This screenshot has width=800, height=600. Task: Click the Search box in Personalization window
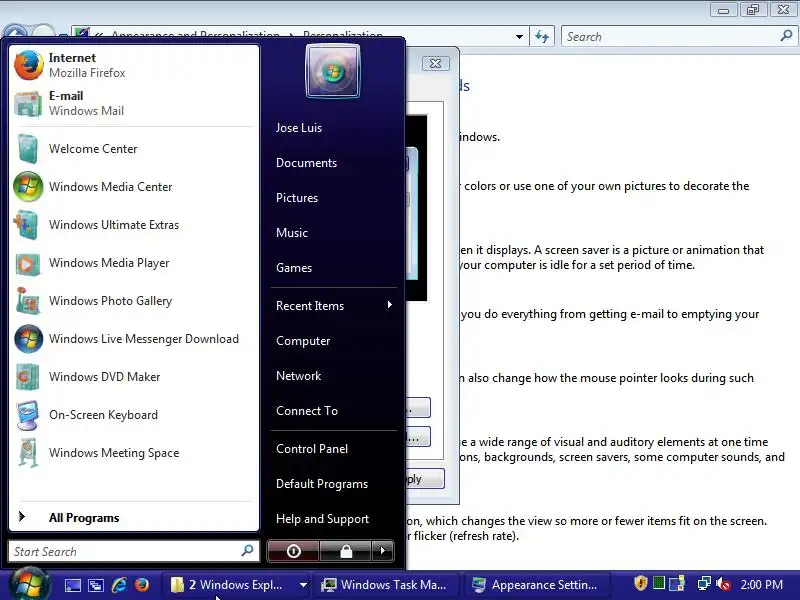(x=679, y=37)
